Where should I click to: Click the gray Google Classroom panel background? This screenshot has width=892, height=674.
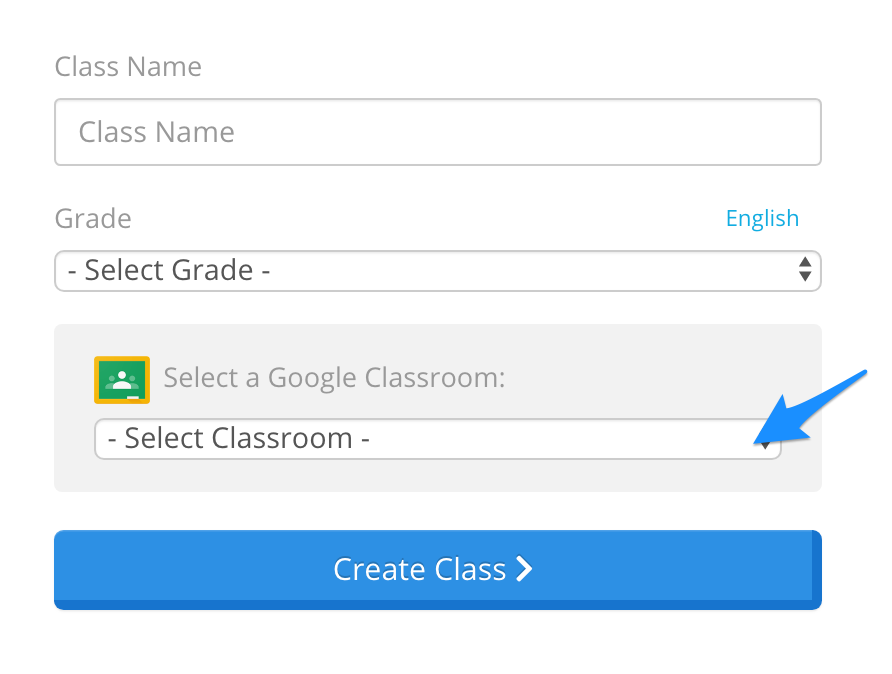coord(437,475)
